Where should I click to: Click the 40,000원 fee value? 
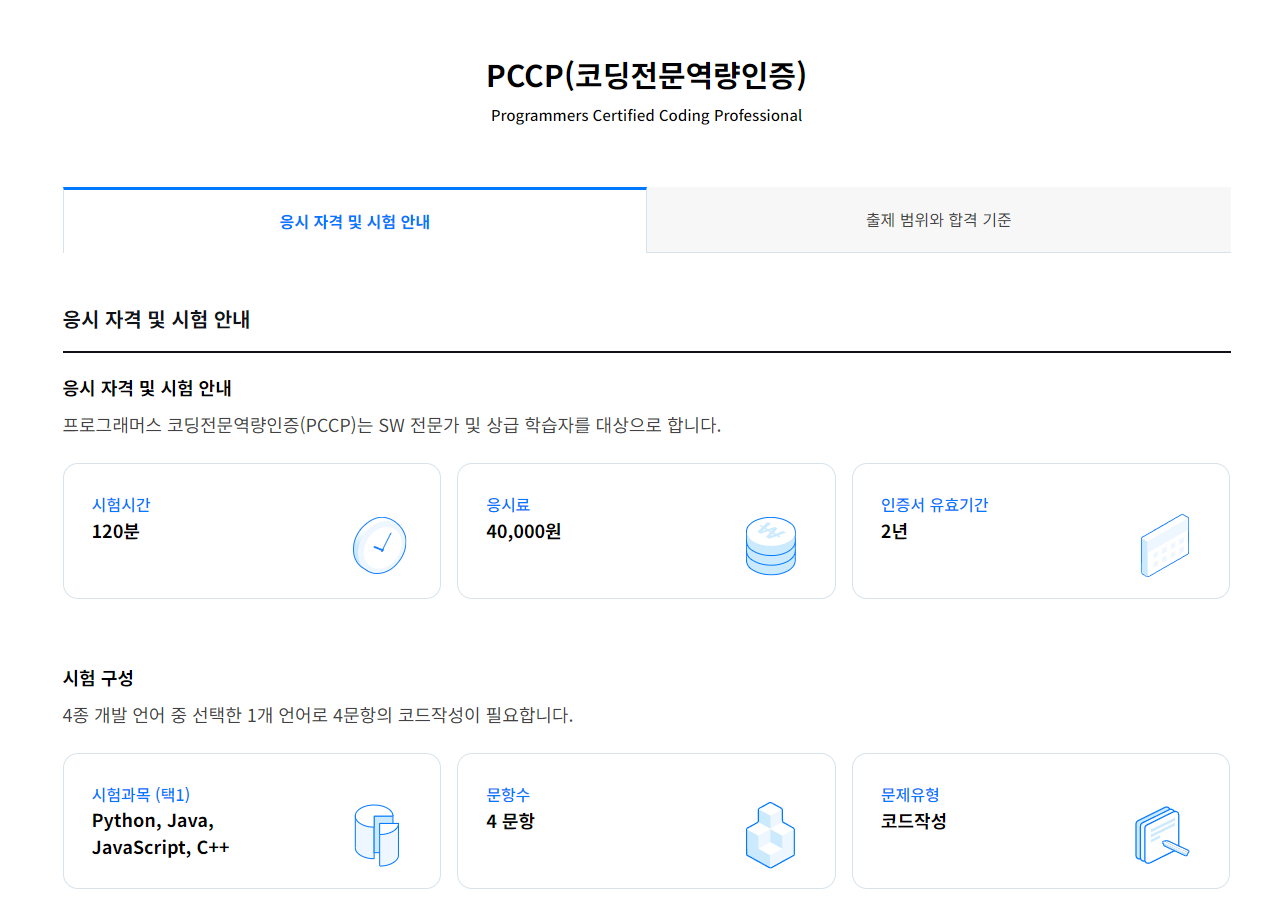point(524,531)
